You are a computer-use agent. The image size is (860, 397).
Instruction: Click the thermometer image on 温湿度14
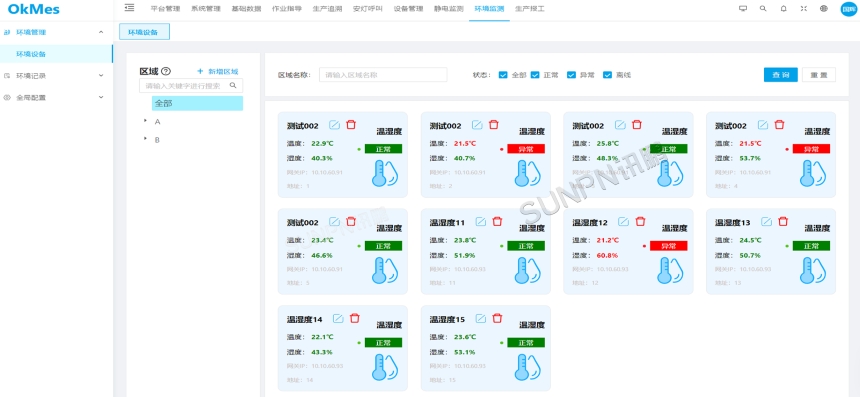[x=385, y=367]
